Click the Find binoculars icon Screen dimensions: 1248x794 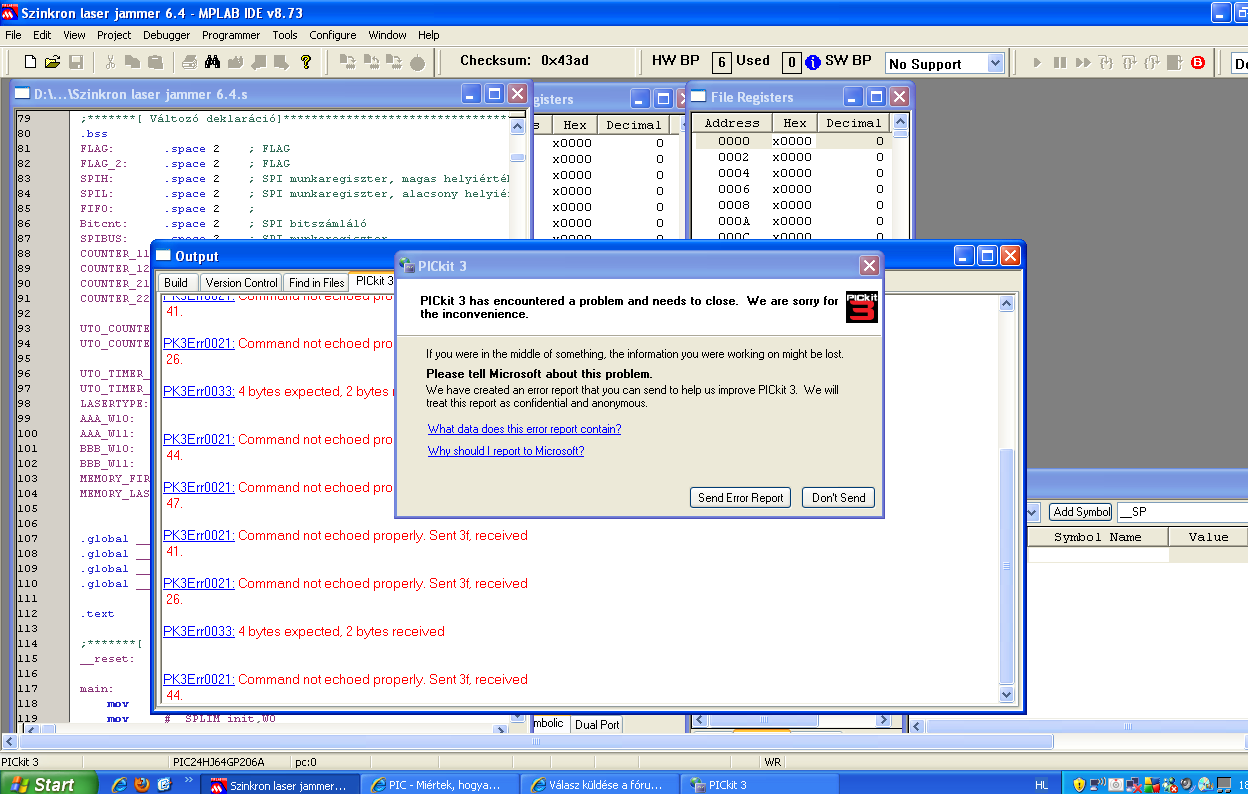(x=212, y=62)
